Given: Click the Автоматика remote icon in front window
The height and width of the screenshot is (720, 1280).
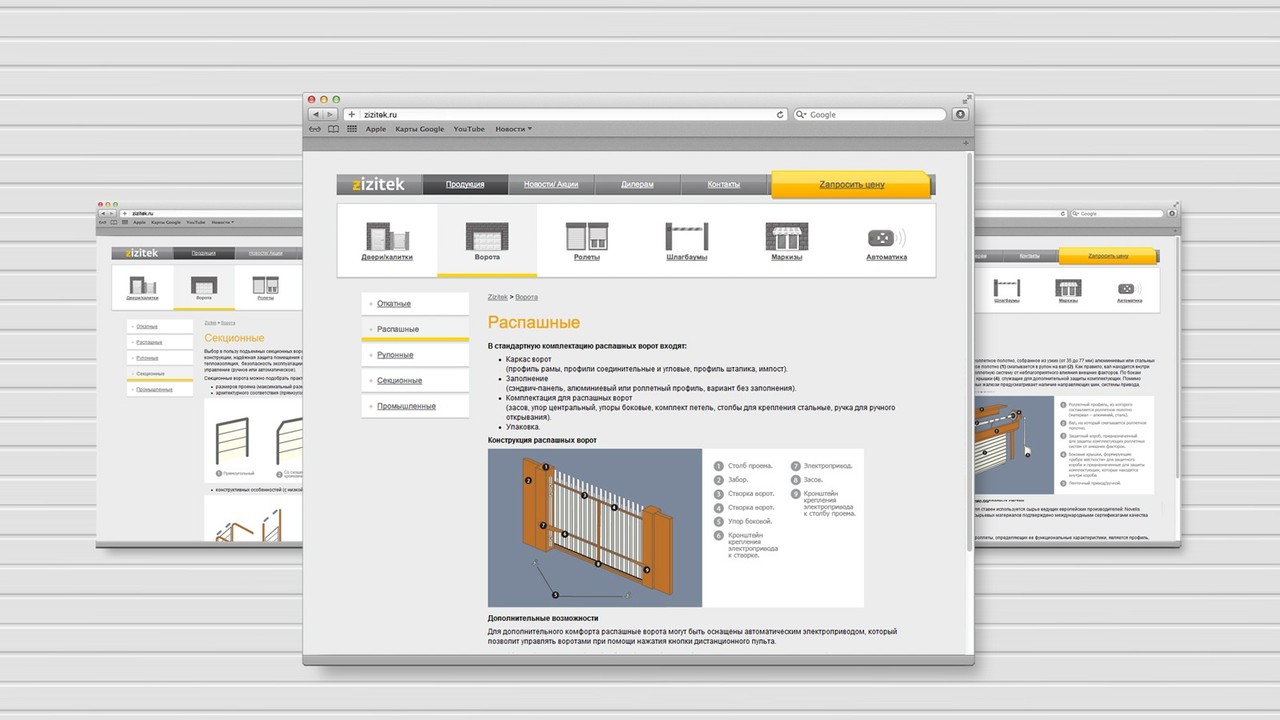Looking at the screenshot, I should [886, 238].
